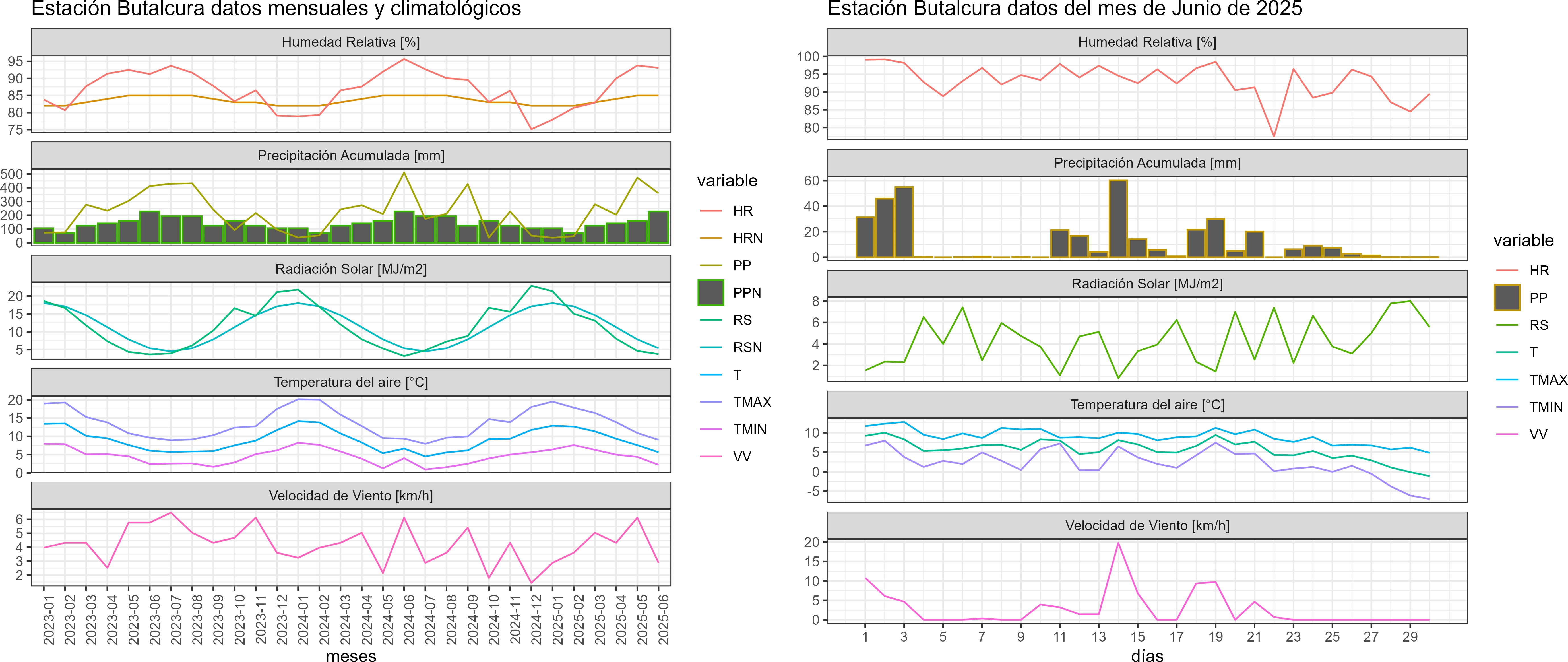Click the daily humidity minimum on day 22
The image size is (1568, 662).
[x=1274, y=136]
